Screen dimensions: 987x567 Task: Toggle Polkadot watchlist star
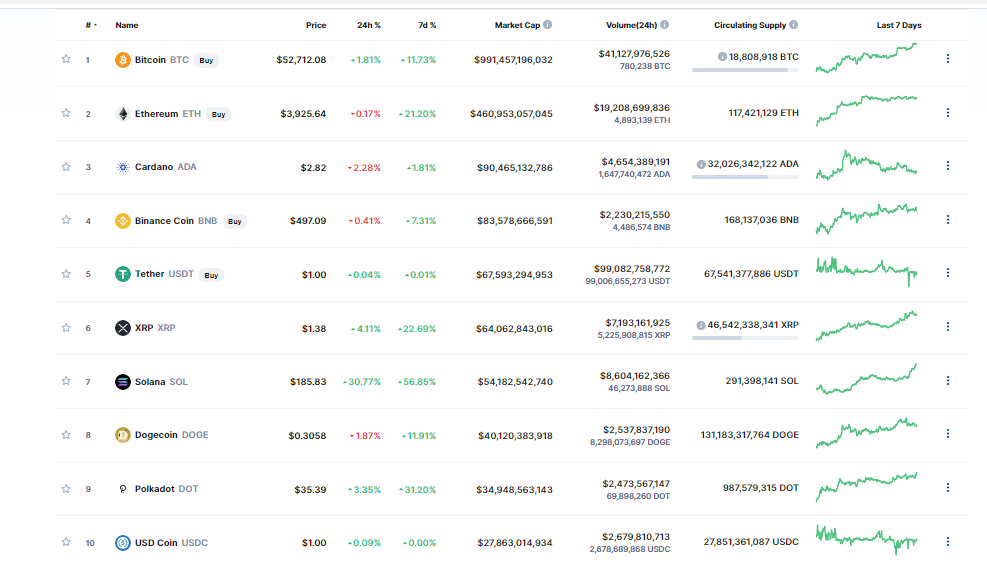pyautogui.click(x=66, y=489)
